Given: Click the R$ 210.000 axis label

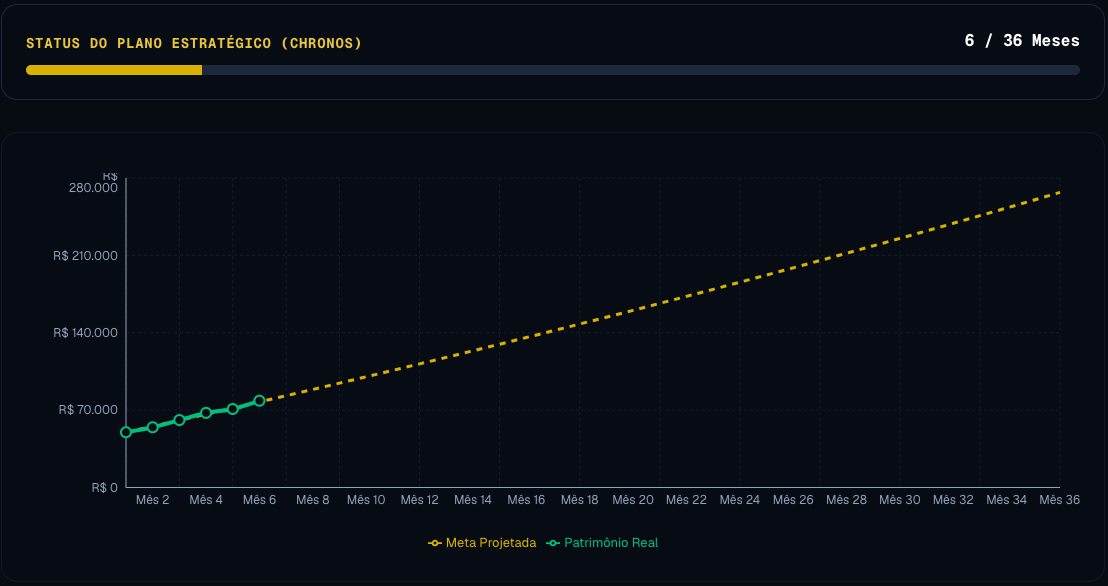Looking at the screenshot, I should coord(86,256).
